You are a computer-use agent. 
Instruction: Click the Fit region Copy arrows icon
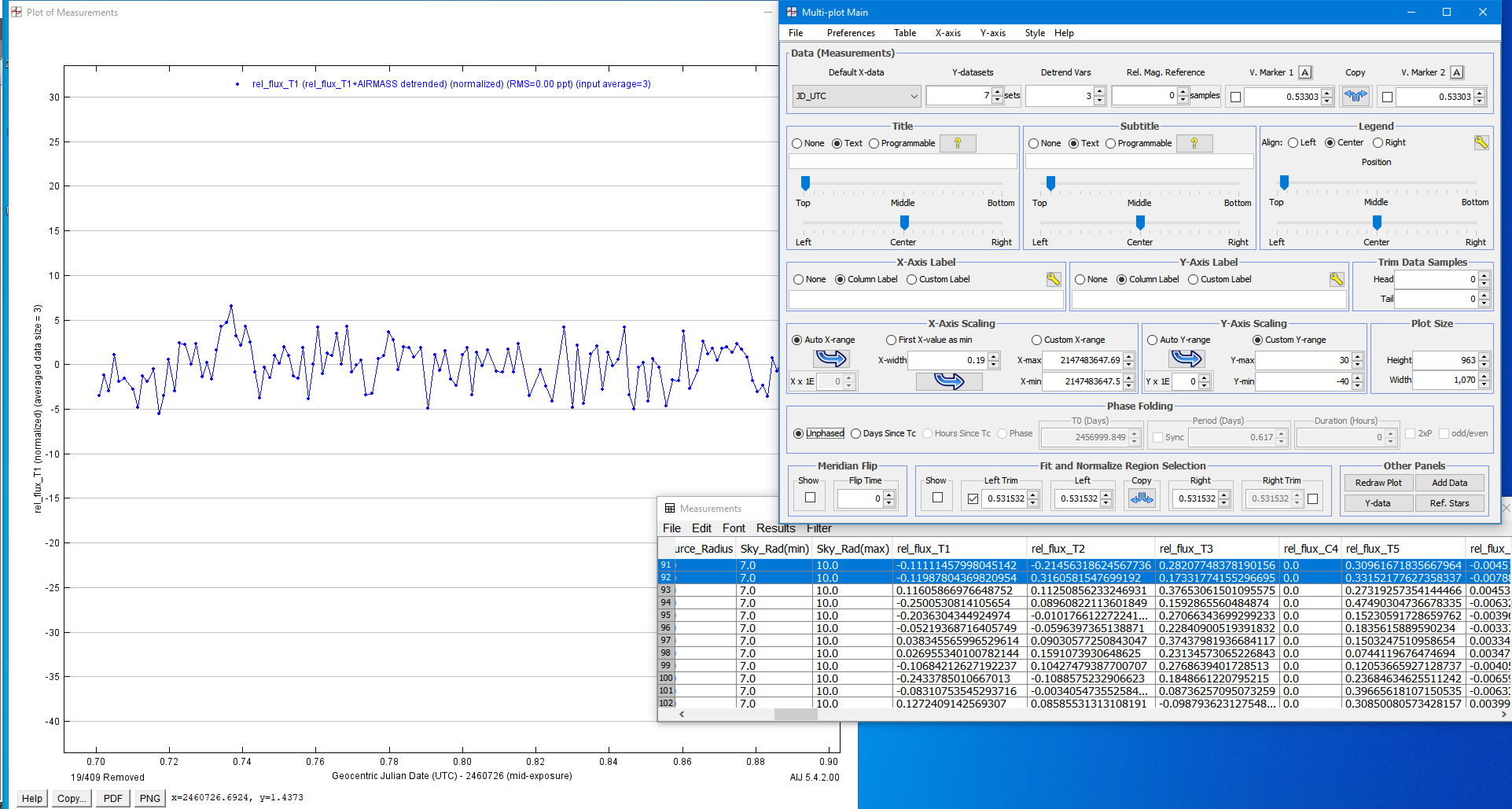click(1141, 498)
